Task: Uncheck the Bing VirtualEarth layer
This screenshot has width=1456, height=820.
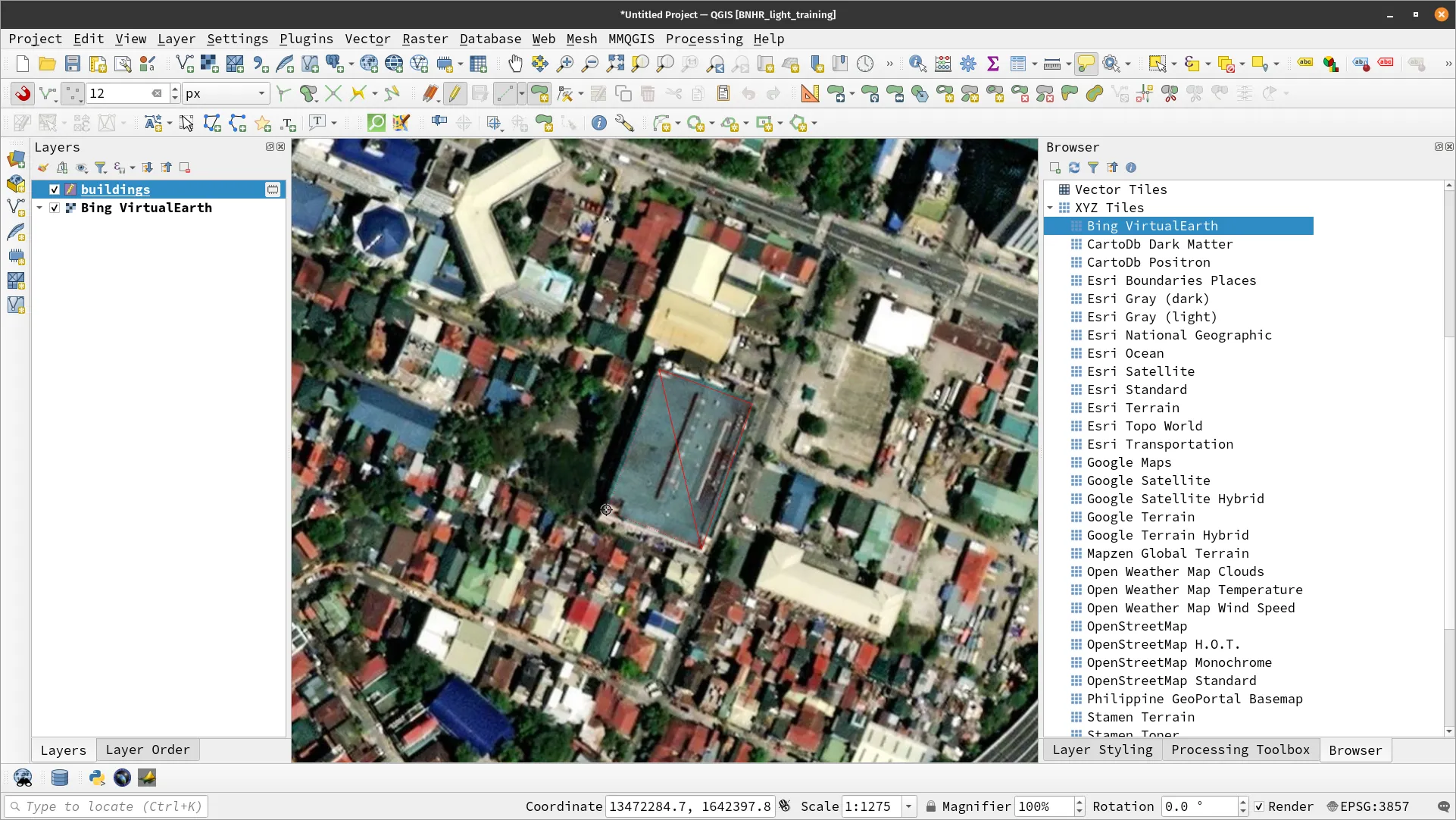Action: tap(54, 208)
